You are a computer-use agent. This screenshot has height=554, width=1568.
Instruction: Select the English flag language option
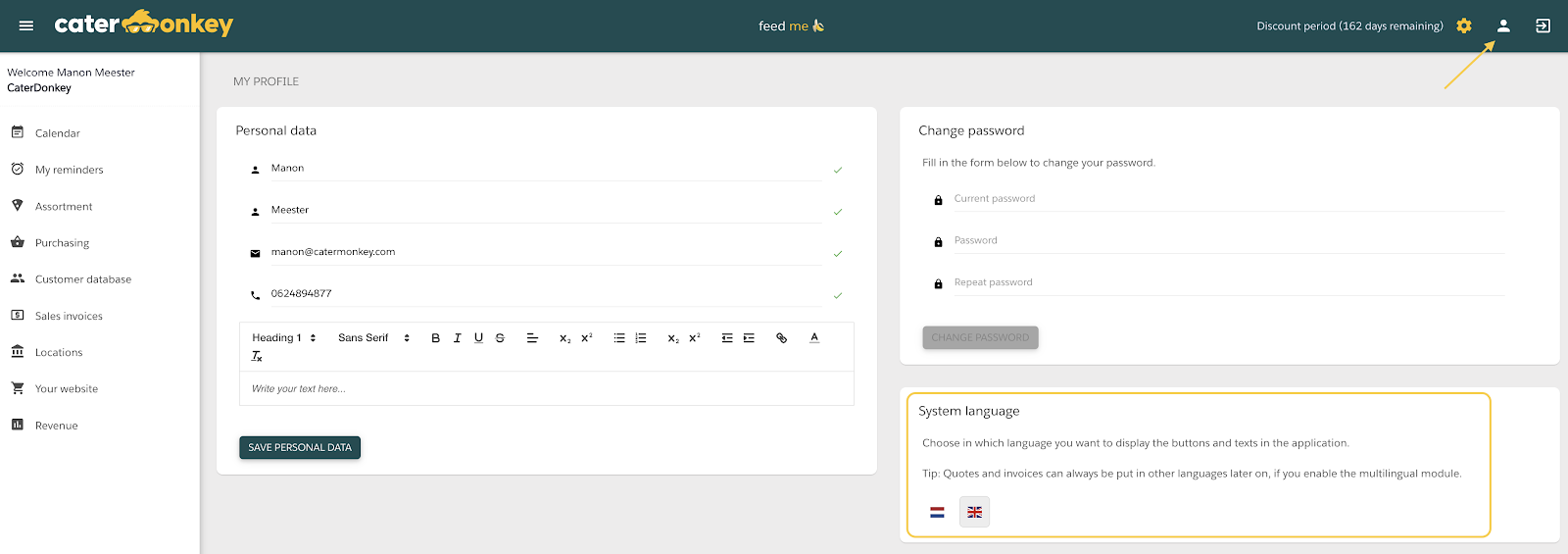coord(974,512)
